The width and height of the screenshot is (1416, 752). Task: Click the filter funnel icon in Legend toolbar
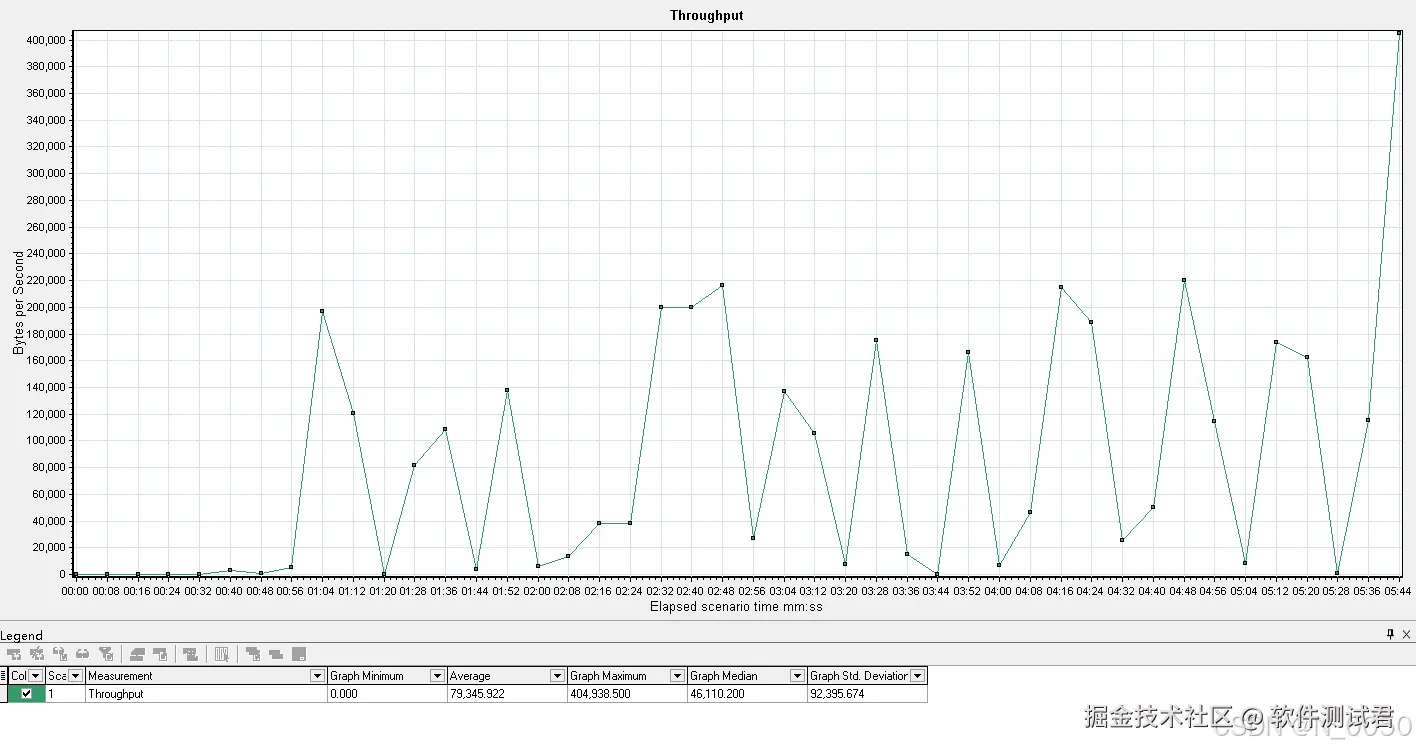(x=106, y=654)
